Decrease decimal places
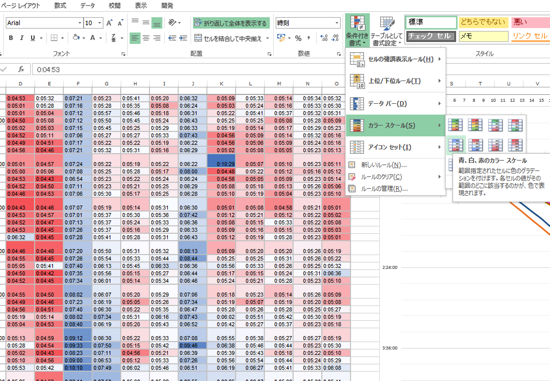 pyautogui.click(x=335, y=38)
